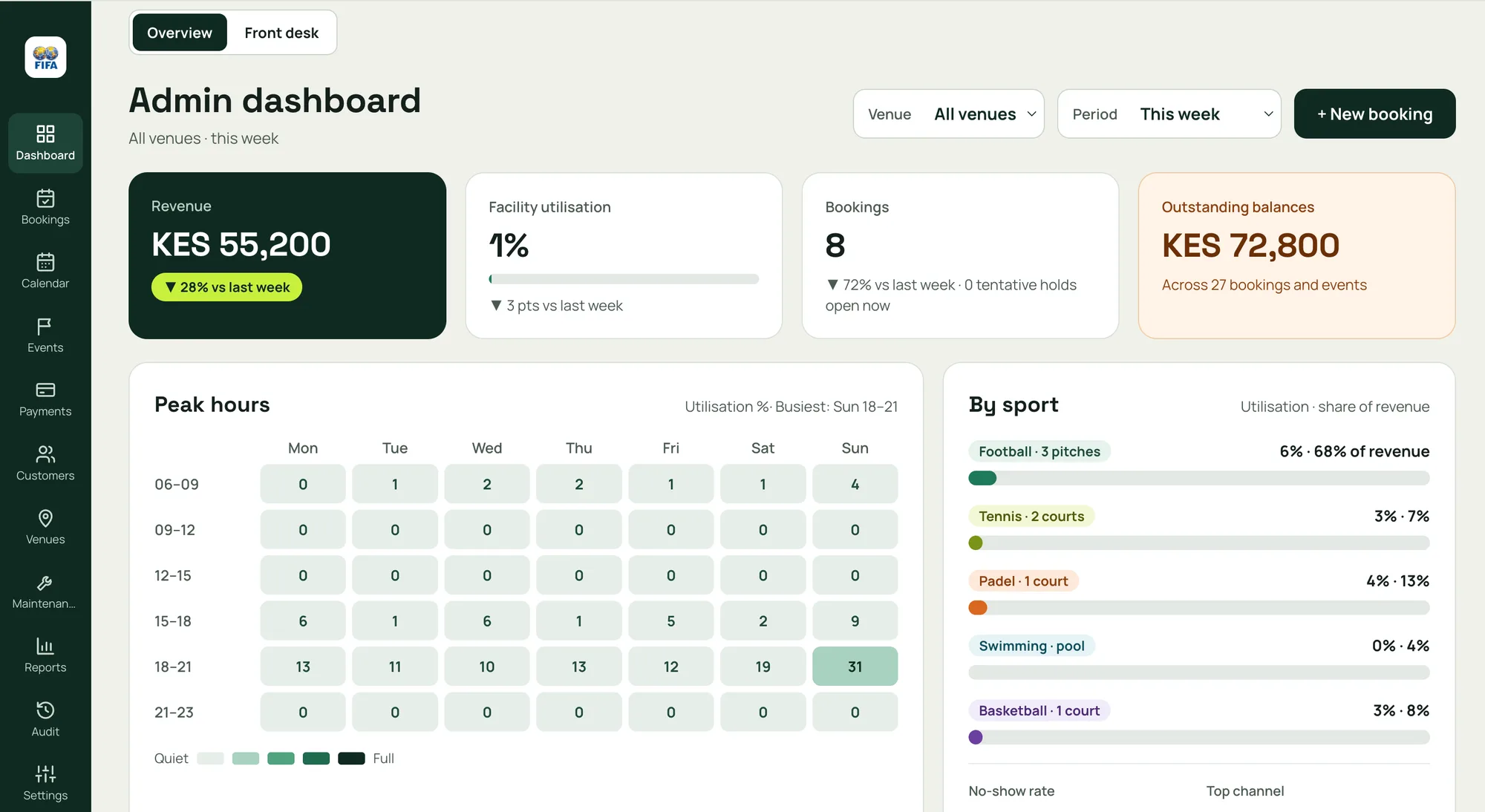Open the Bookings sidebar icon

45,198
